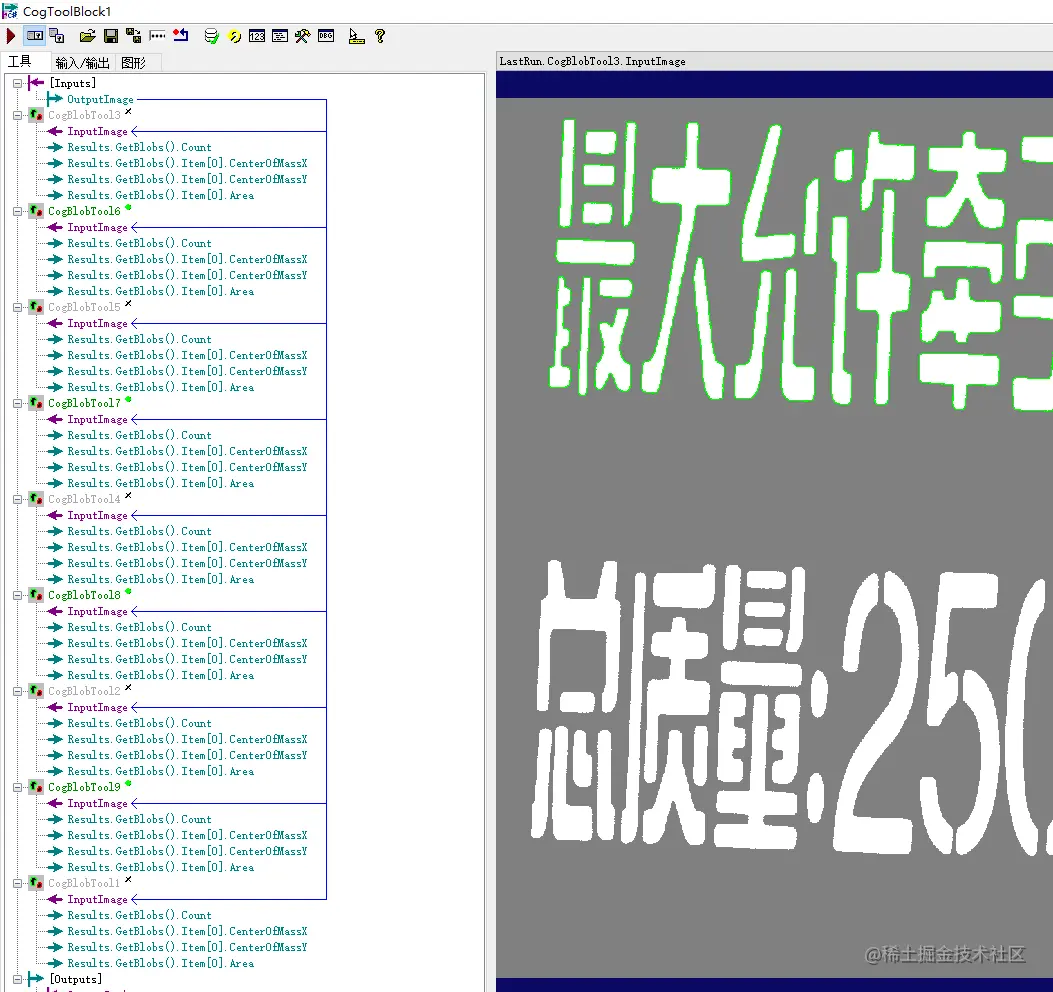Open help with the question mark icon

click(380, 36)
